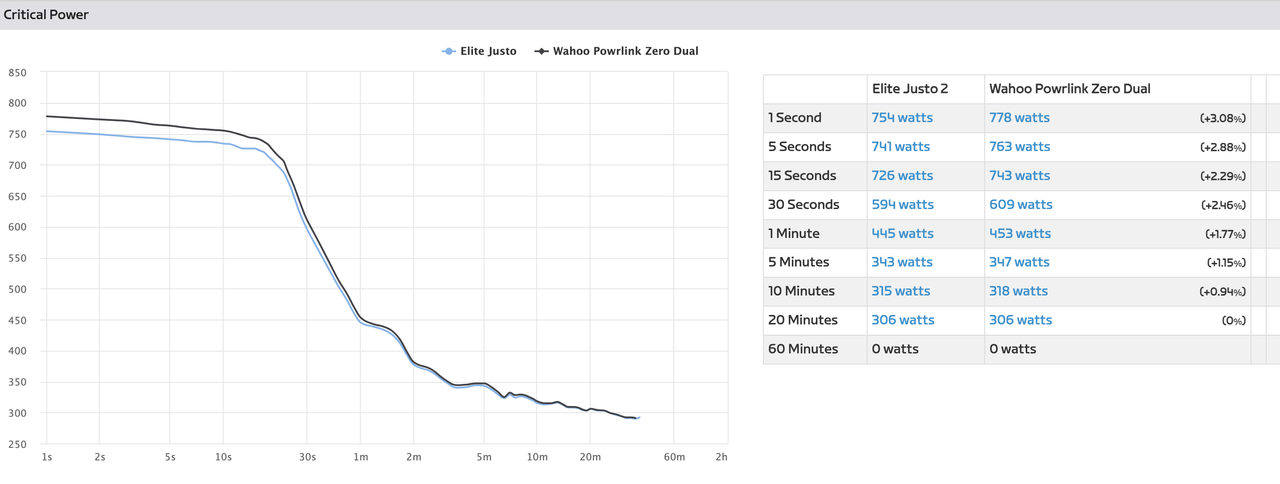The height and width of the screenshot is (484, 1280).
Task: Click the Wahoo Powrlink black legend marker
Action: coord(542,51)
